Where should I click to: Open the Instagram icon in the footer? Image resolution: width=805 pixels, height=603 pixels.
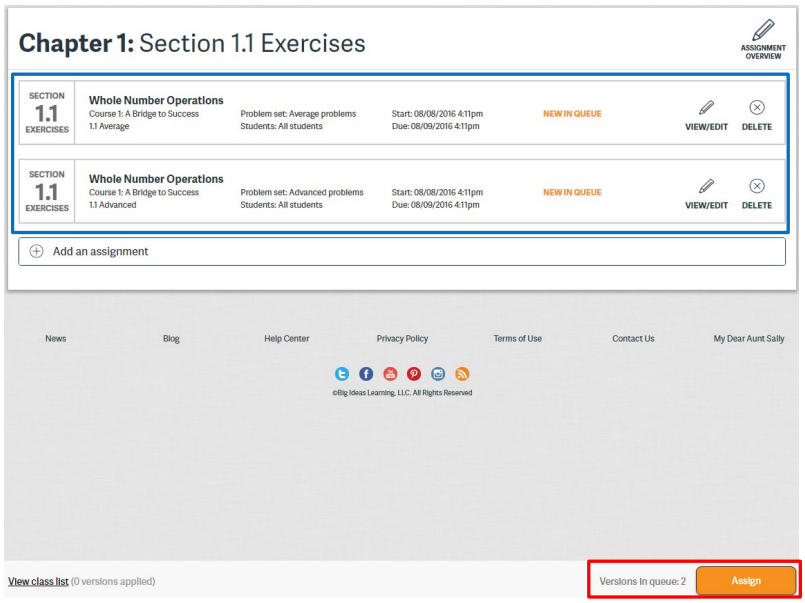[x=438, y=374]
